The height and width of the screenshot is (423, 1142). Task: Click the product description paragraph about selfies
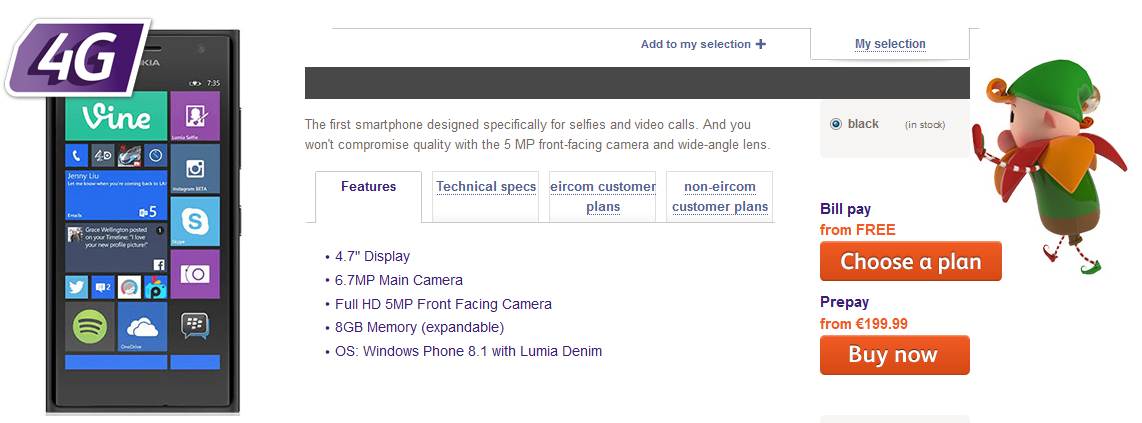[x=537, y=135]
